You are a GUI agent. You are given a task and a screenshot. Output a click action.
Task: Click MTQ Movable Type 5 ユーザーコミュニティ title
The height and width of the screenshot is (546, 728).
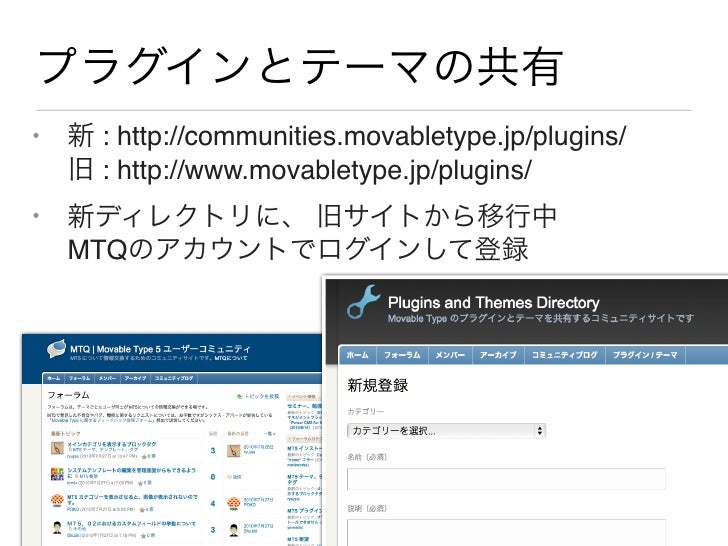[x=160, y=349]
